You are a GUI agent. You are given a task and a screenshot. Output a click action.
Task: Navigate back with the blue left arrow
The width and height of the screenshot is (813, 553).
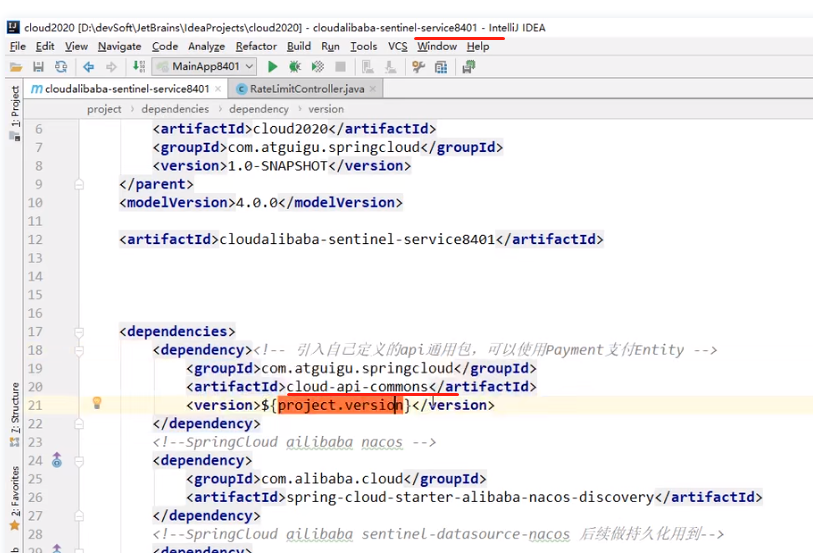coord(89,67)
